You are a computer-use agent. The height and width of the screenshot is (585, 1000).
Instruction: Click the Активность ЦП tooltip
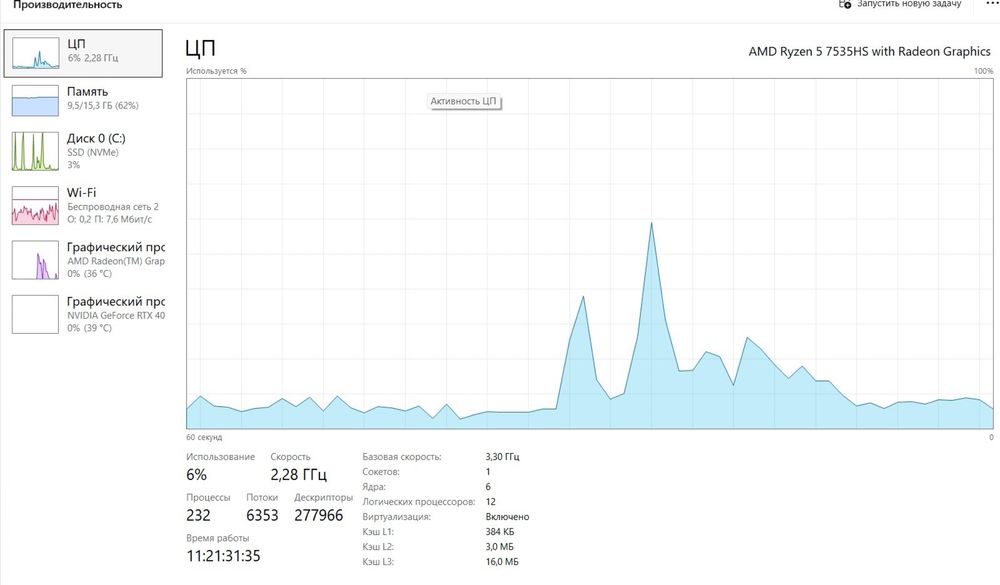[x=464, y=101]
